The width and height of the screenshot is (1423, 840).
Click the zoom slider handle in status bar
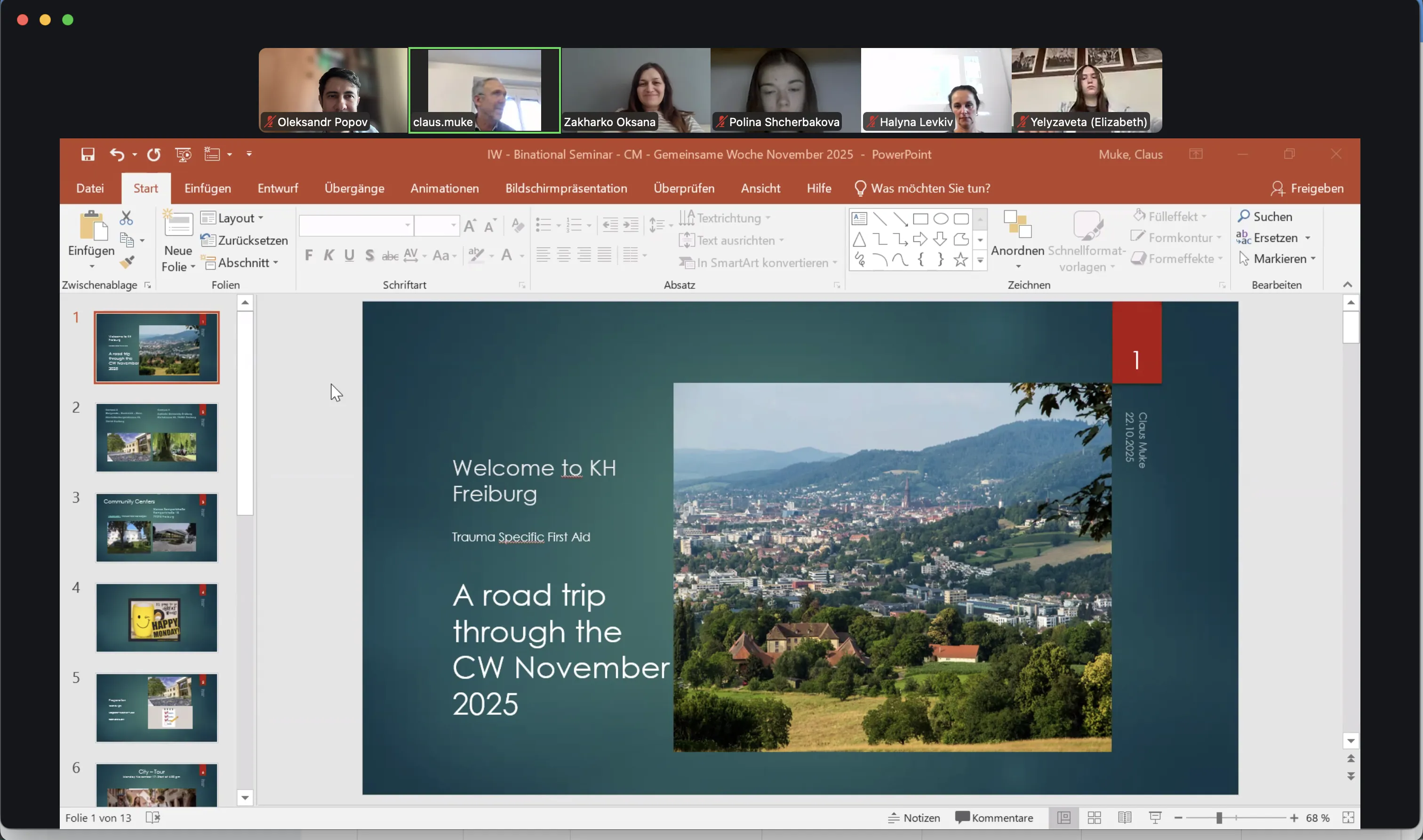(1219, 818)
